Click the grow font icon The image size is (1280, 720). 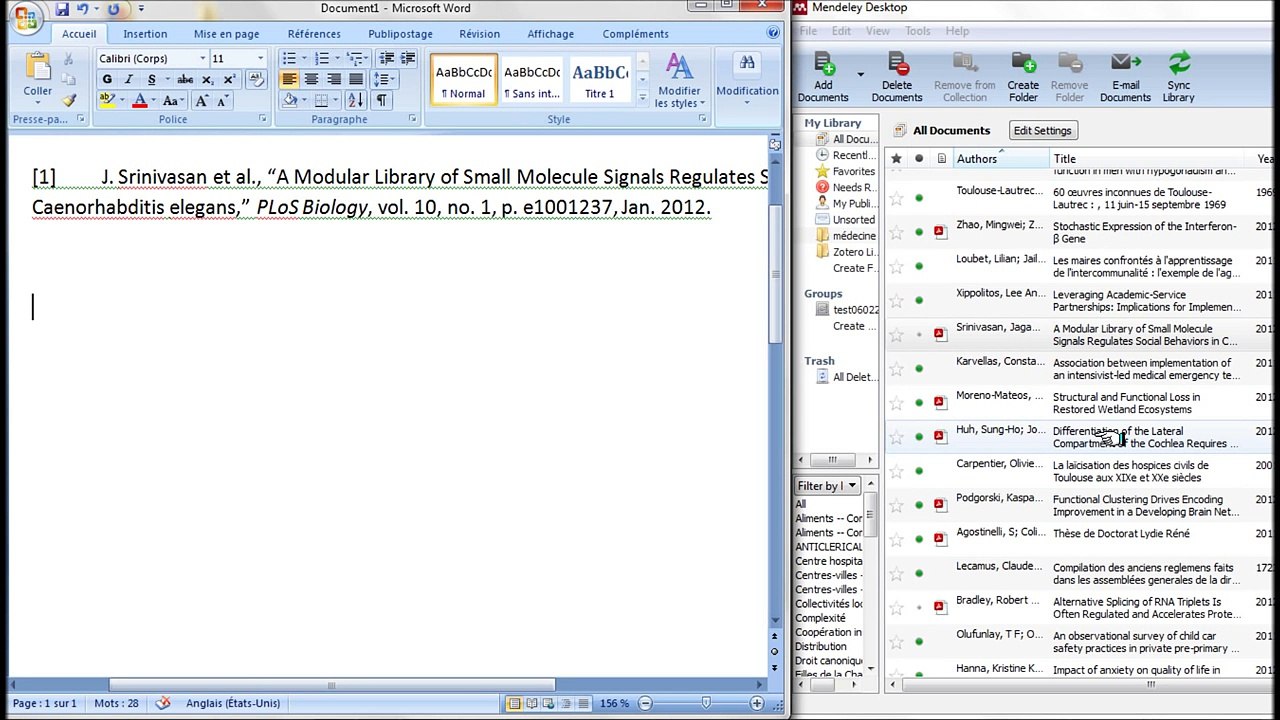point(202,101)
